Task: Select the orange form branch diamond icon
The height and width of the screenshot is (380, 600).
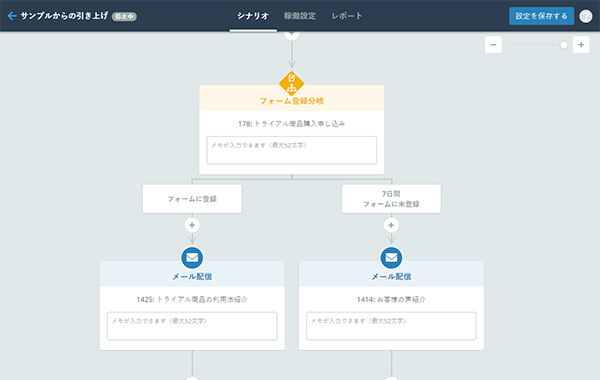Action: click(292, 83)
